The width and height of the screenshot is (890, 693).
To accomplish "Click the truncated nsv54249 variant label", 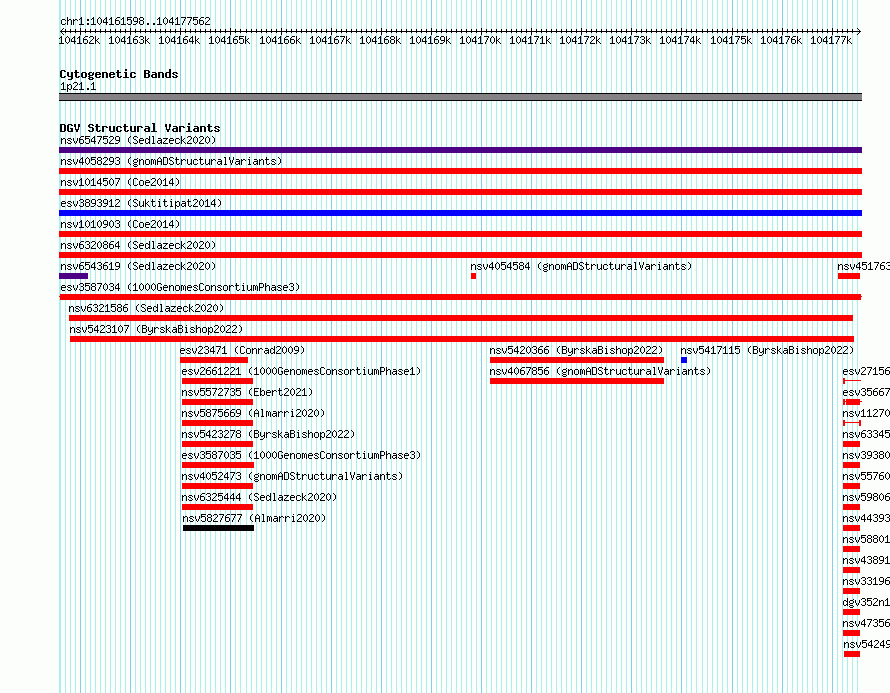I will [x=867, y=644].
